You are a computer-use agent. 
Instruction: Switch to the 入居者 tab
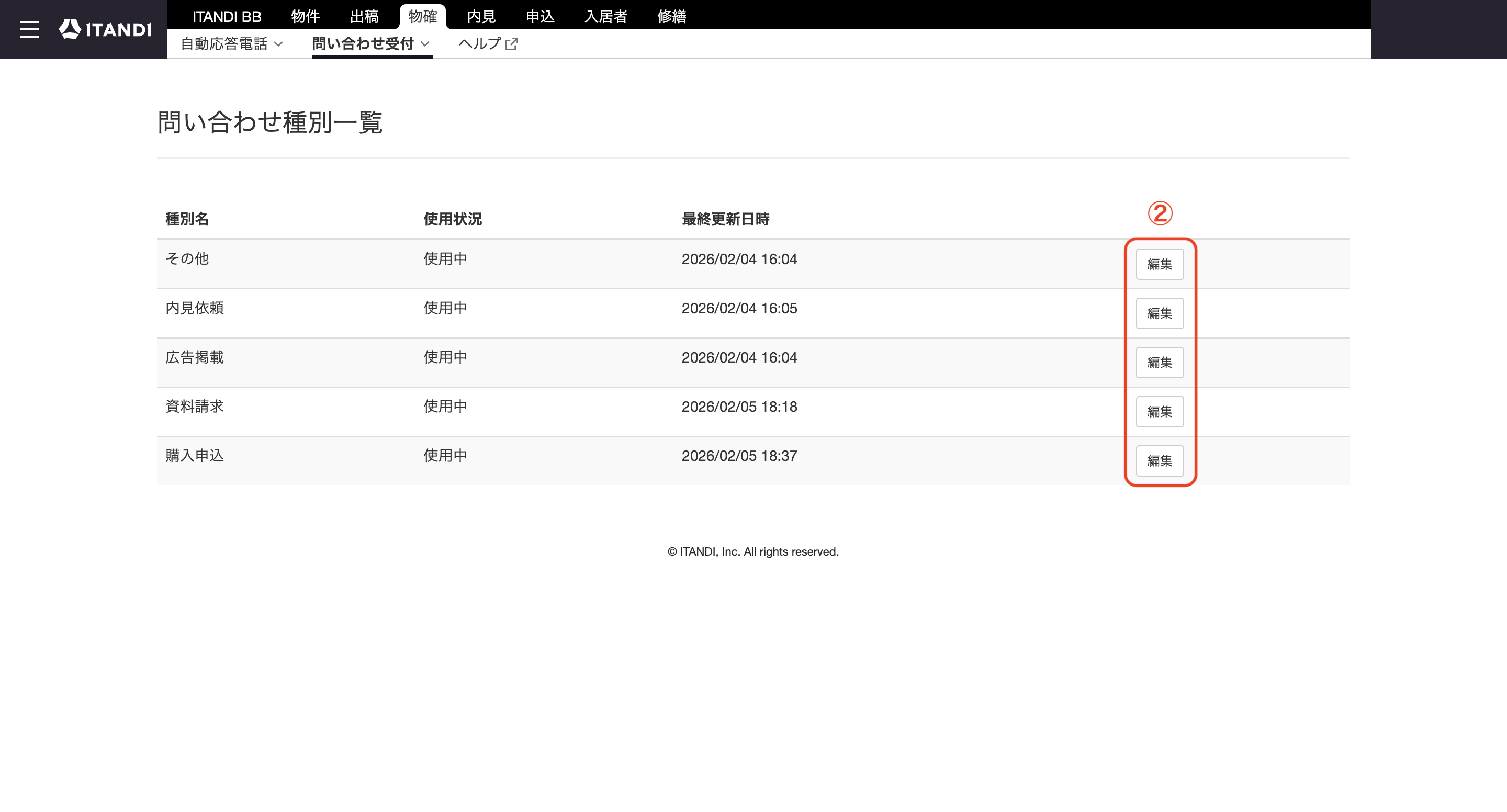[605, 16]
